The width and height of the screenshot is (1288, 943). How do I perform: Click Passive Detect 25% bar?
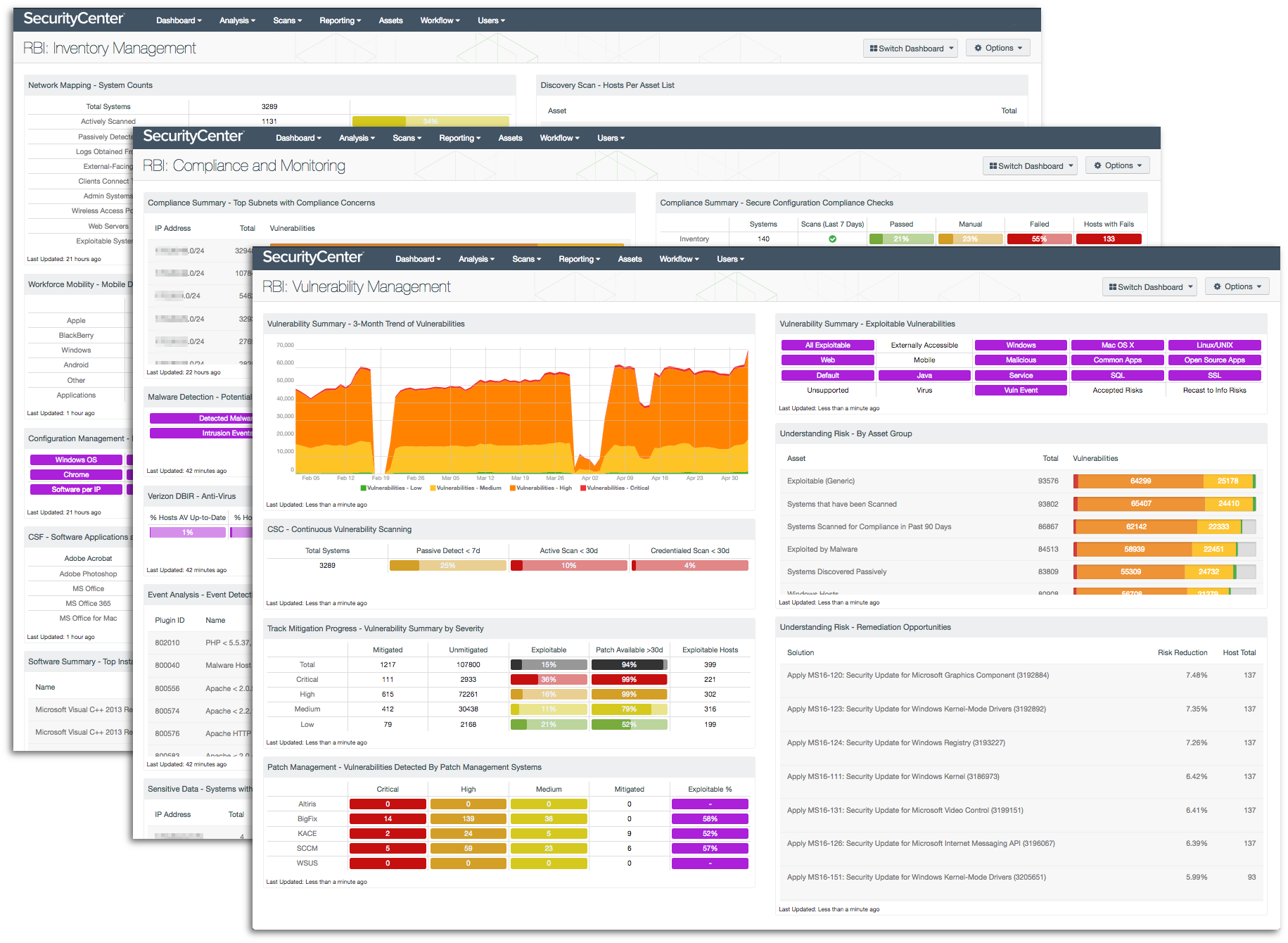click(x=448, y=566)
